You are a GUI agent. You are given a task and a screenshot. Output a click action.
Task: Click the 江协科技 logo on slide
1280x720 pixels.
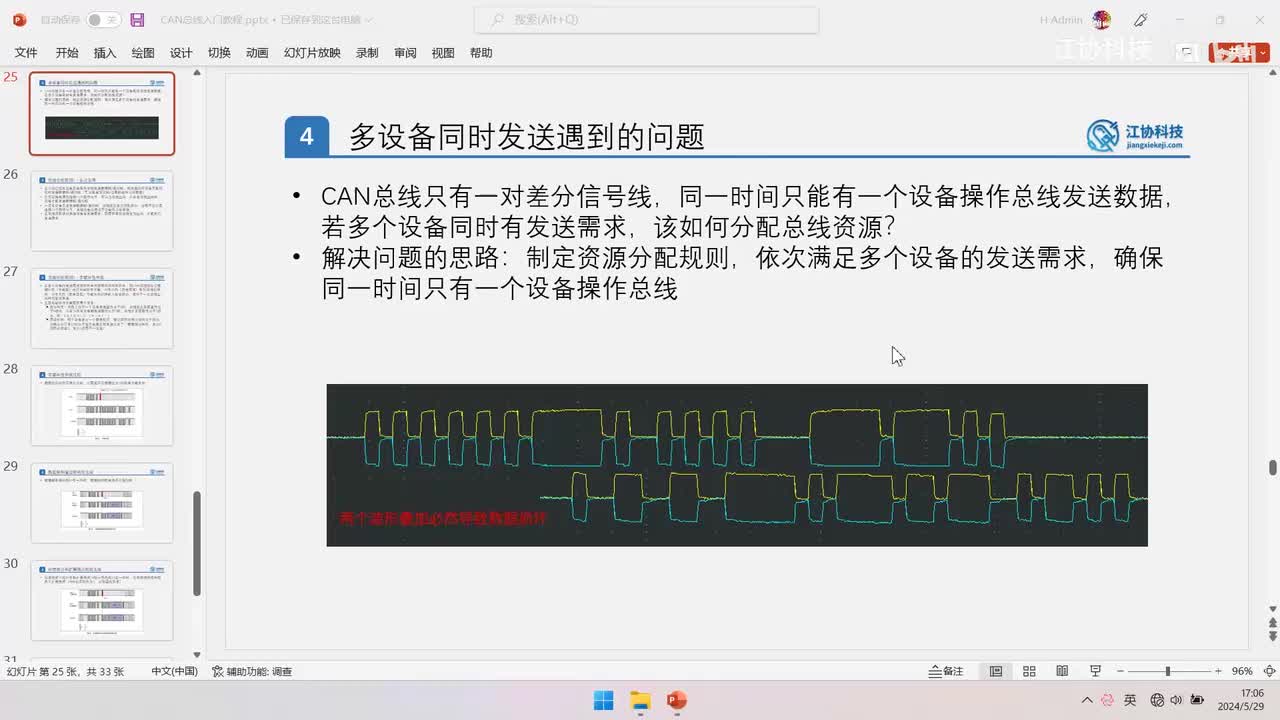coord(1136,136)
